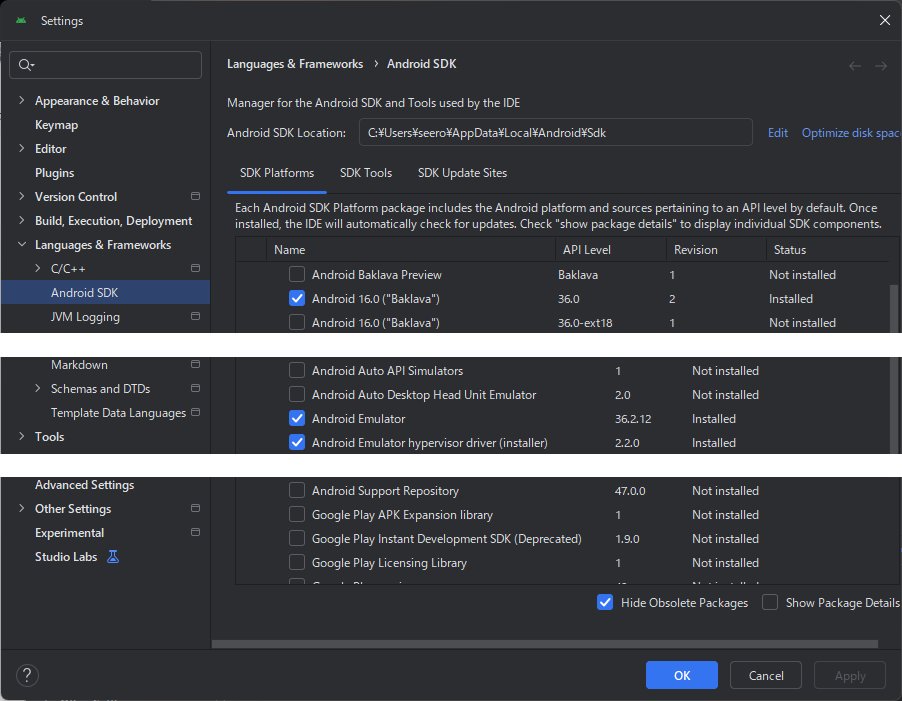Expand Other Settings section
Screen dimensions: 902x701
[x=22, y=508]
